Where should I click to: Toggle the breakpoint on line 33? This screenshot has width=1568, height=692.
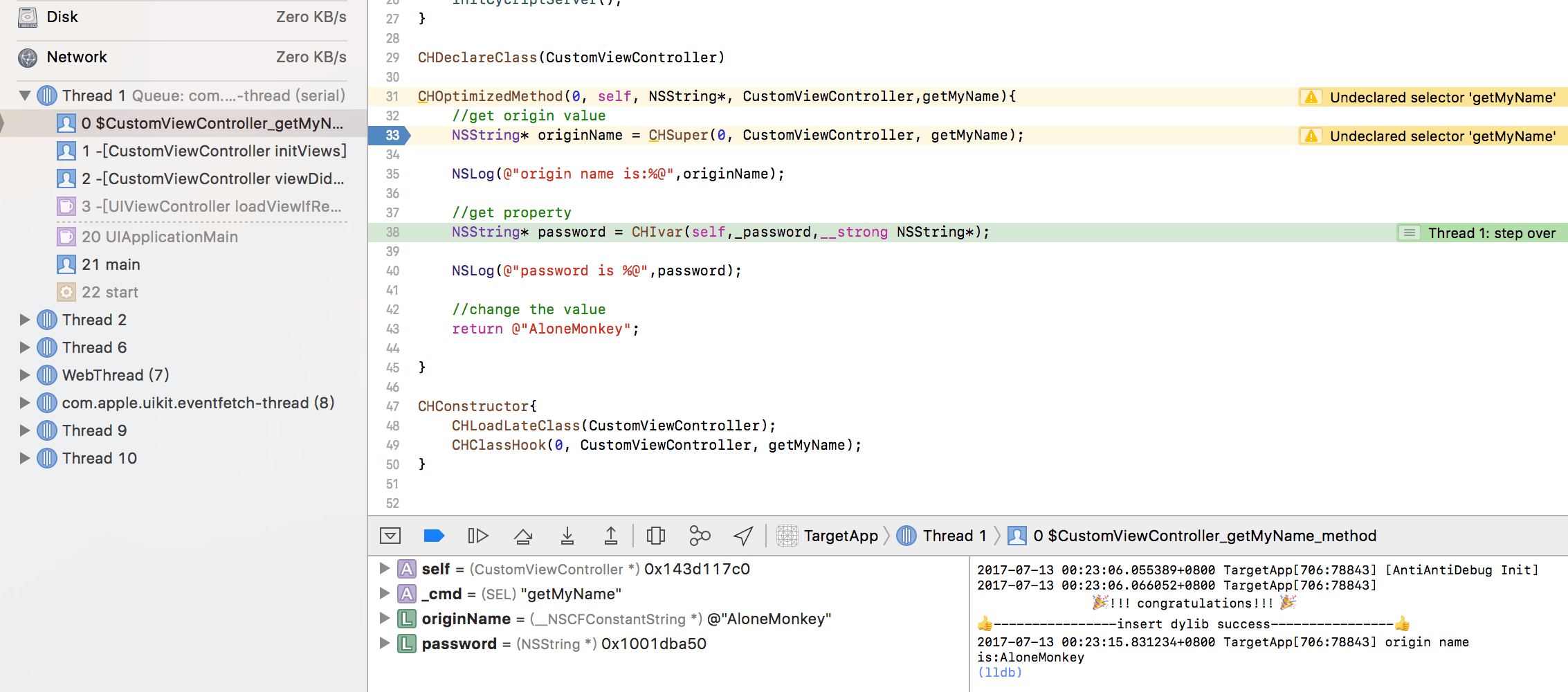click(392, 135)
